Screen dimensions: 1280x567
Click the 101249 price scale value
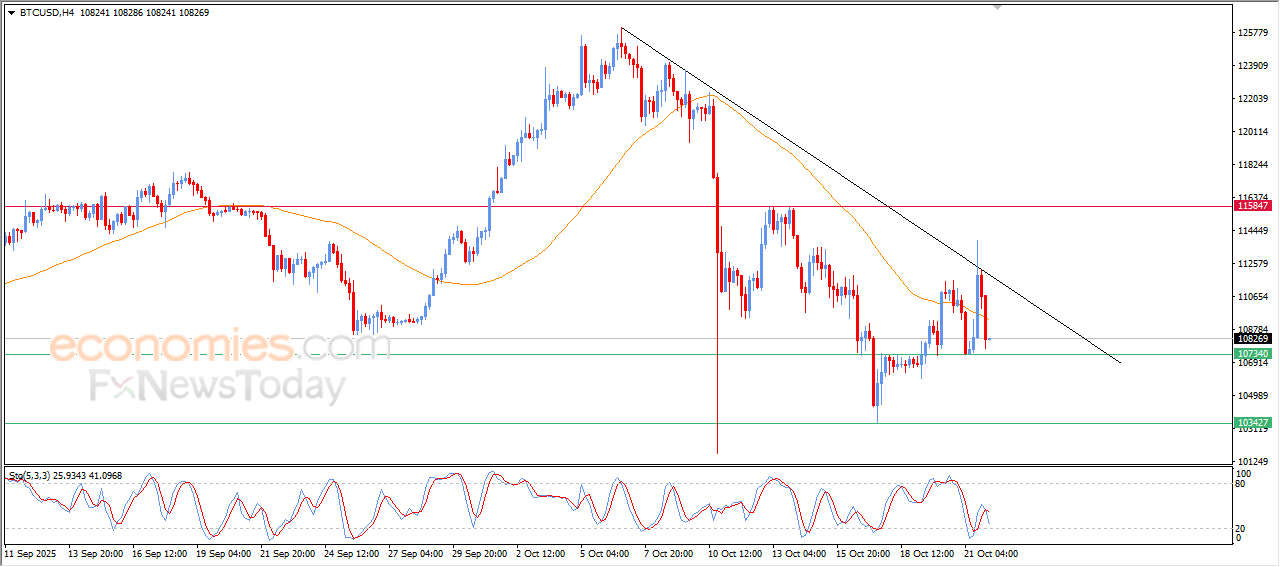pyautogui.click(x=1253, y=461)
